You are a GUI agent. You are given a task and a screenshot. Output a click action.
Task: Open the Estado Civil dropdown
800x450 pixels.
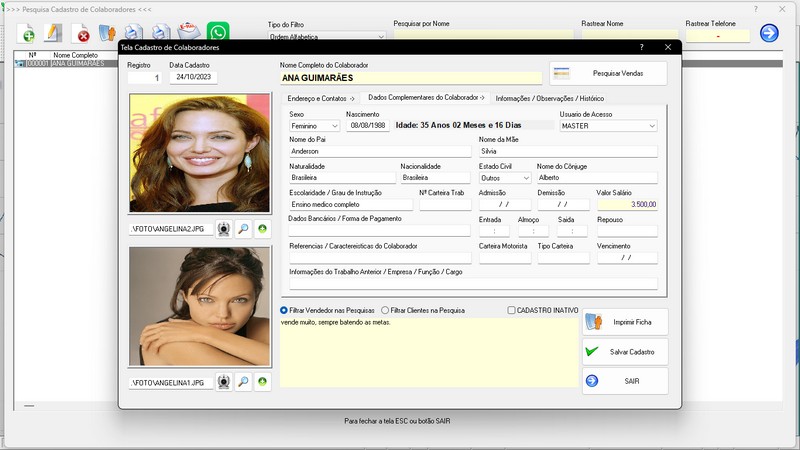[526, 178]
